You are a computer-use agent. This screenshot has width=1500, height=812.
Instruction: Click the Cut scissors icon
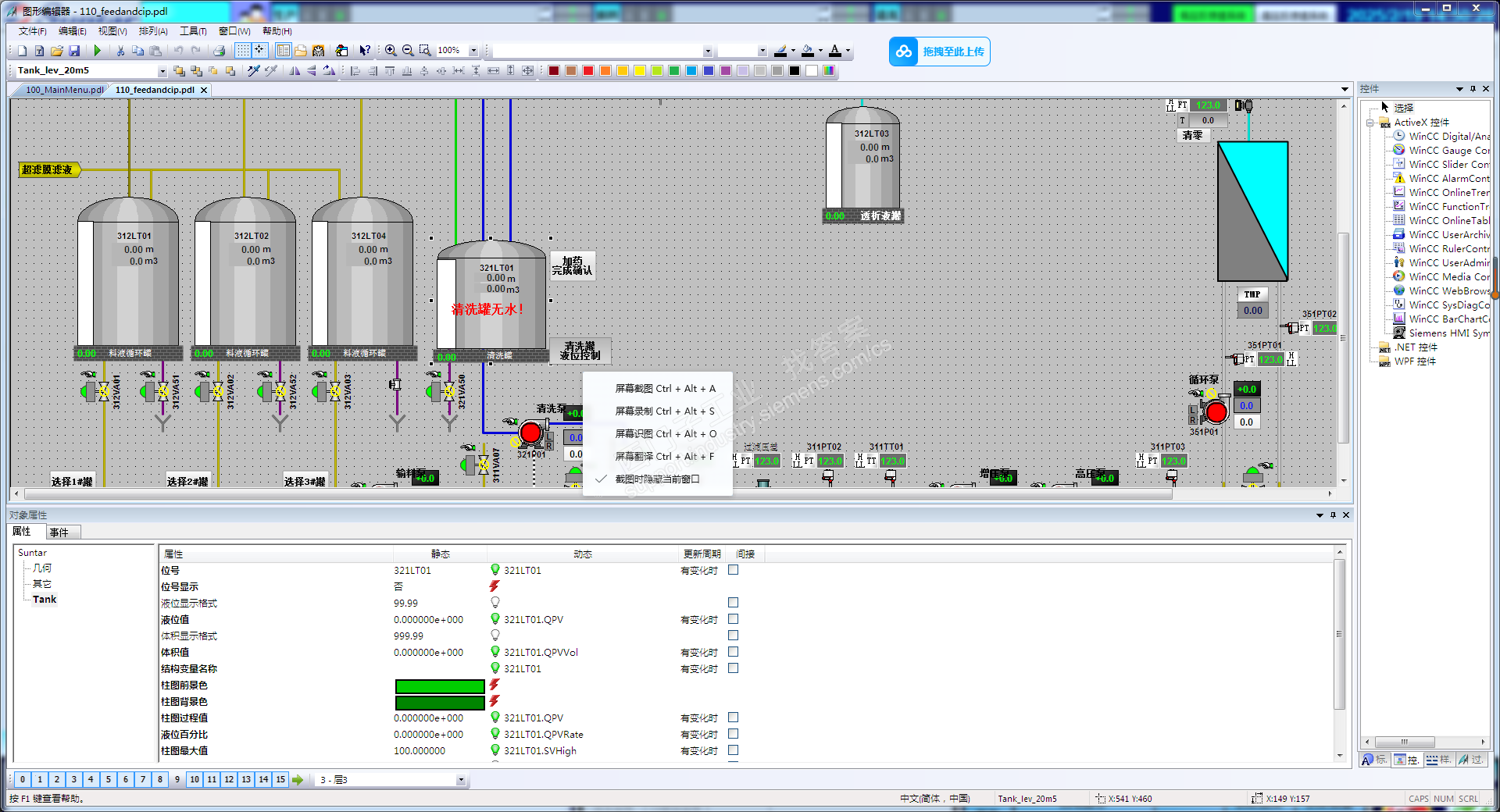coord(120,51)
